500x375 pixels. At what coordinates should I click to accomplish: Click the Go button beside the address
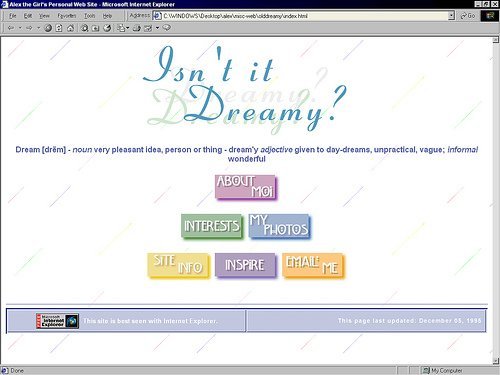click(x=468, y=16)
